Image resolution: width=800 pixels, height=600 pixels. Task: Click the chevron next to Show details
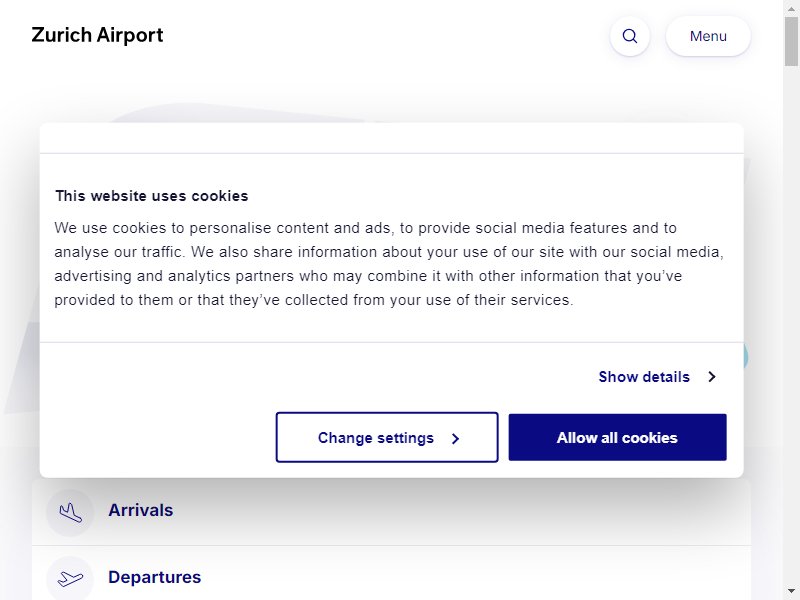point(712,377)
